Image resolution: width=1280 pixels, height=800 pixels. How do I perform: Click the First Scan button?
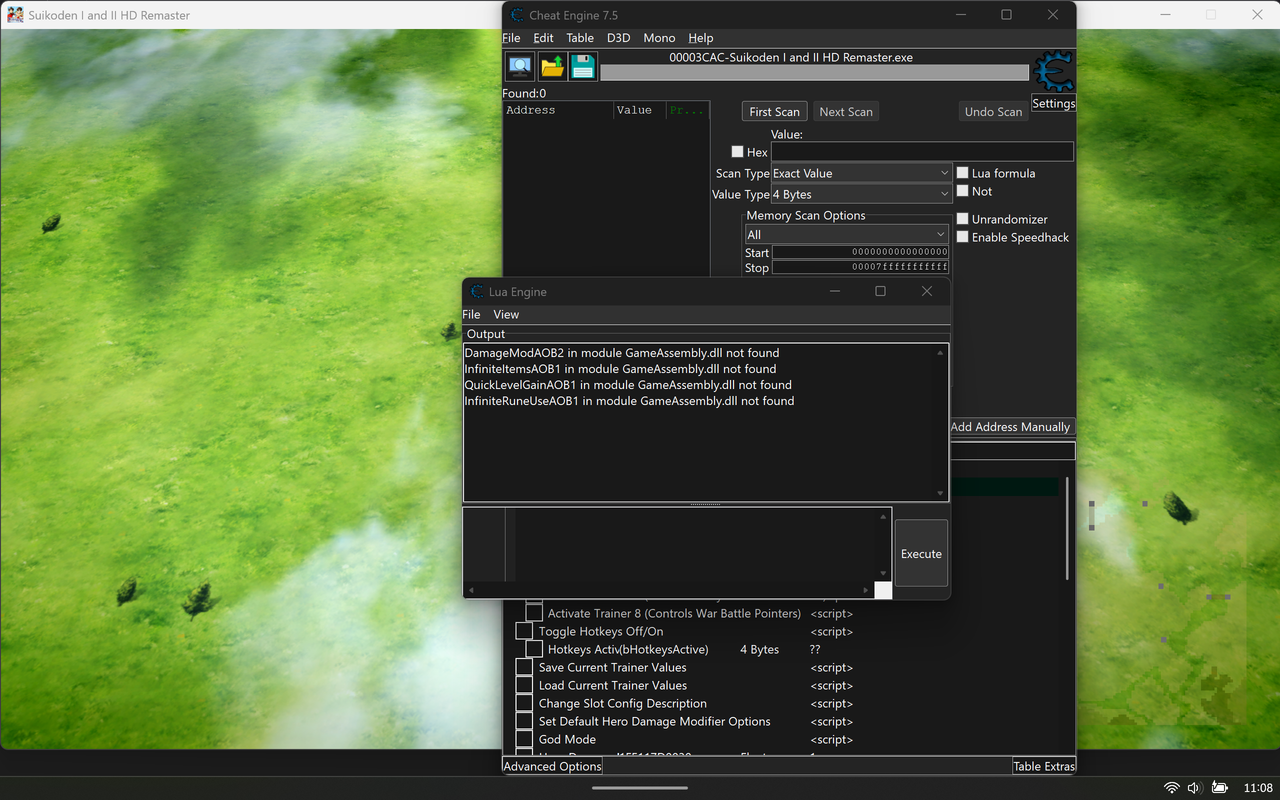(x=775, y=112)
